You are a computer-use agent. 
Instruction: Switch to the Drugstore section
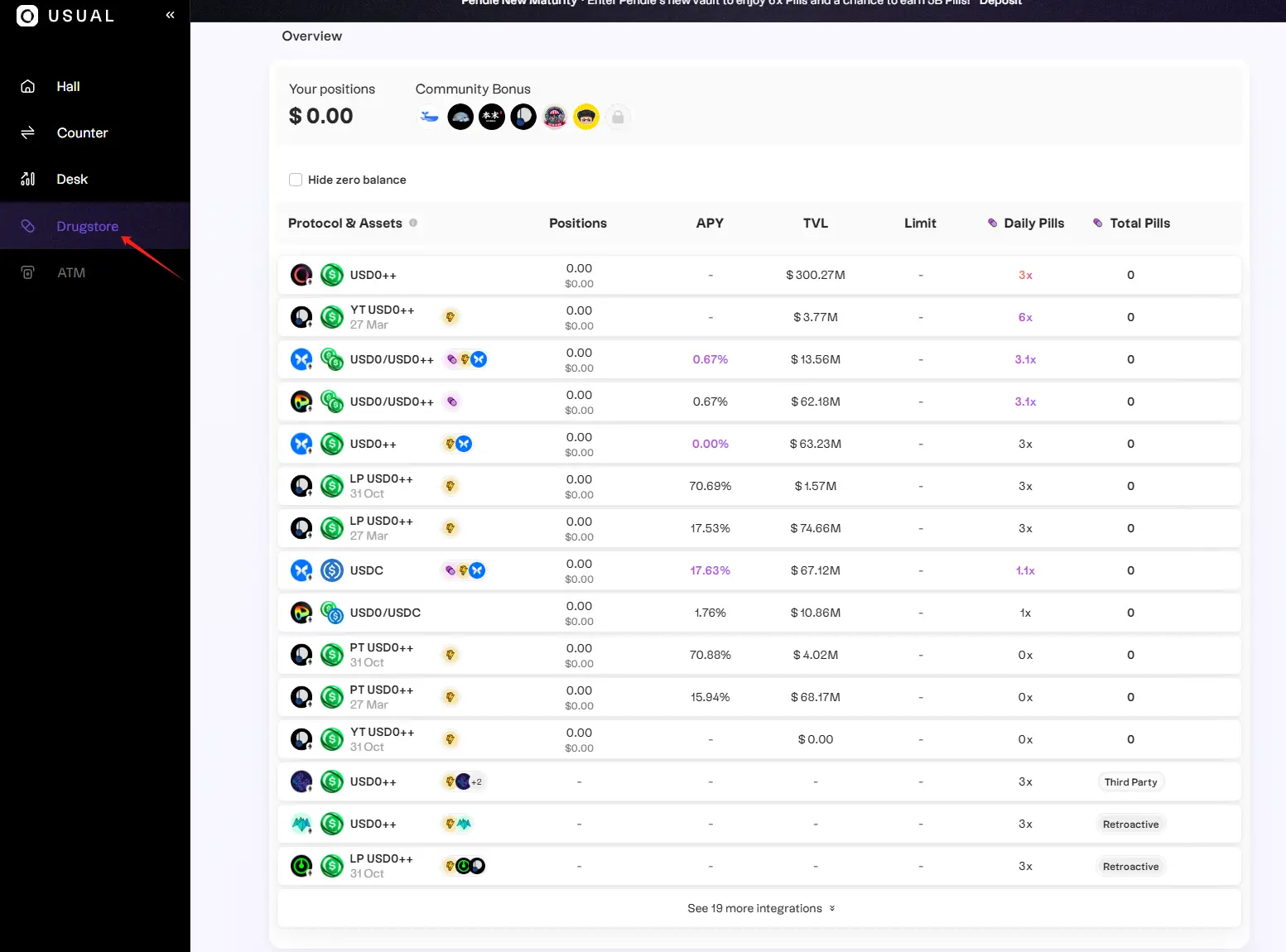pos(87,225)
